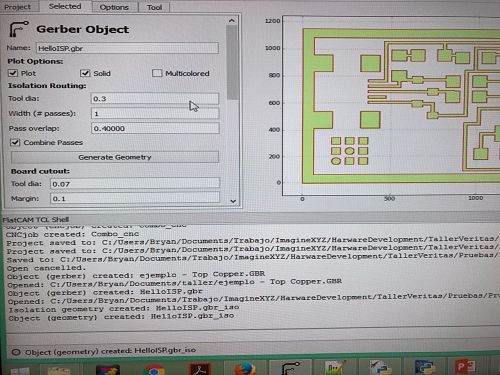500x375 pixels.
Task: Click the Board cutout Tool dia field
Action: pos(135,184)
